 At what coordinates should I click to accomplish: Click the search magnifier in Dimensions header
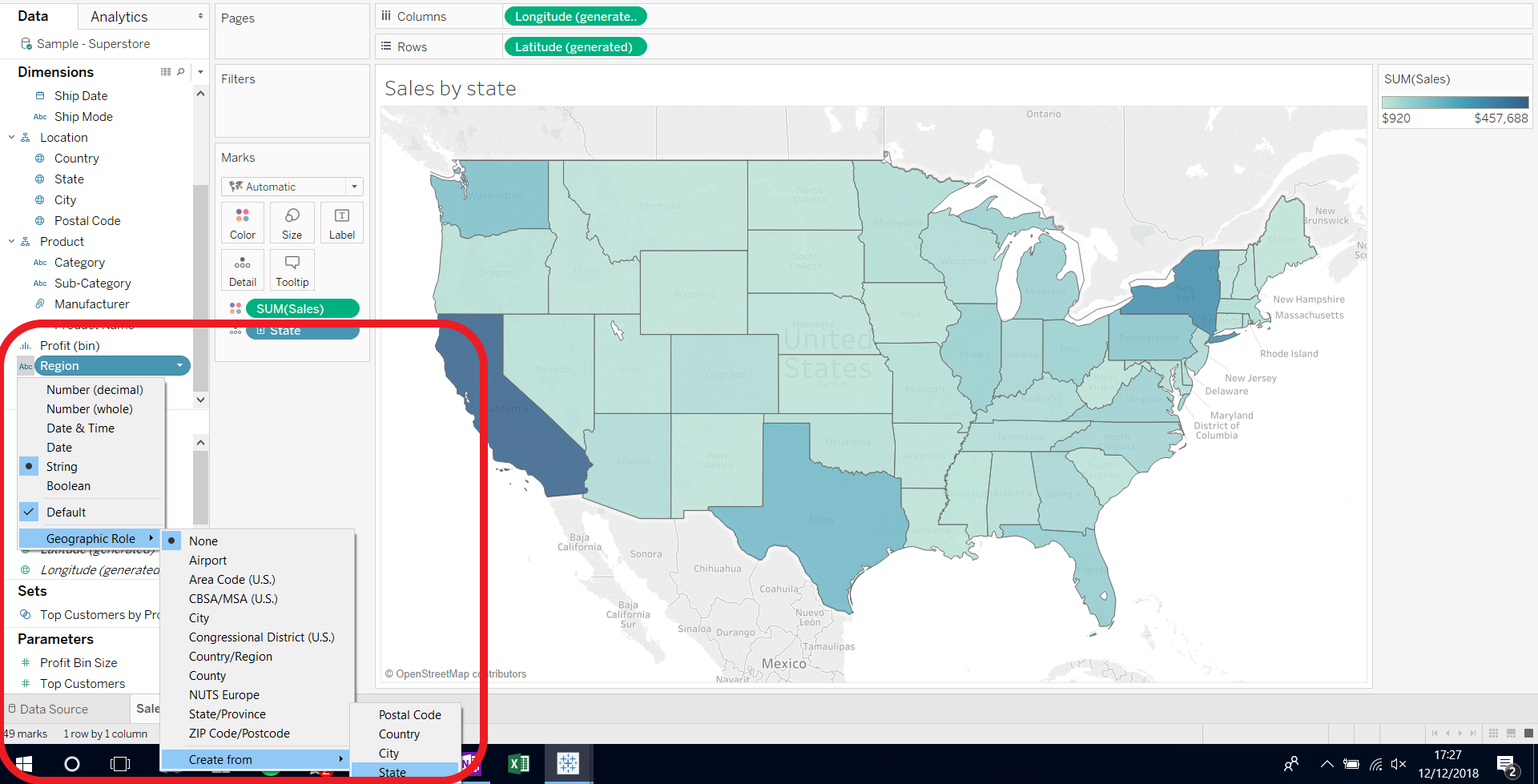[x=181, y=72]
